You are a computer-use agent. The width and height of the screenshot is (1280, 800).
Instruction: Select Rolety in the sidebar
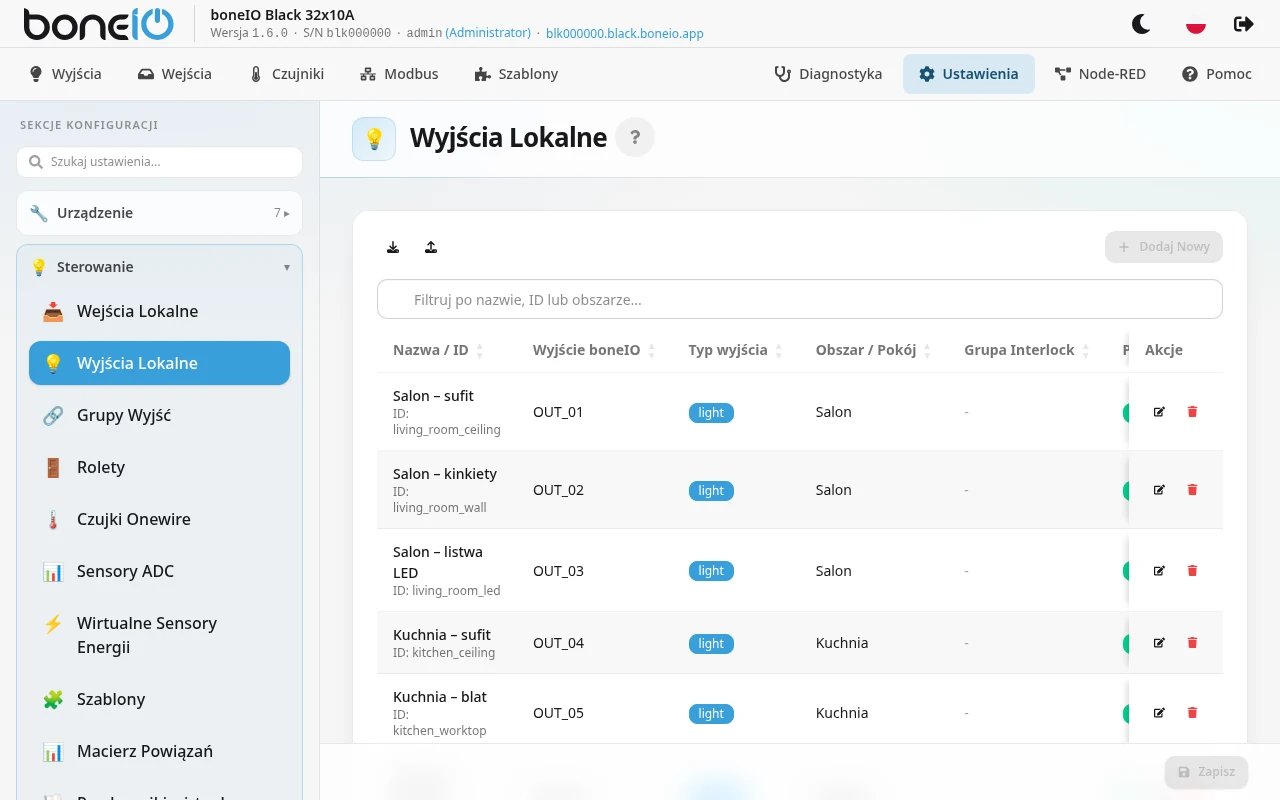click(159, 467)
